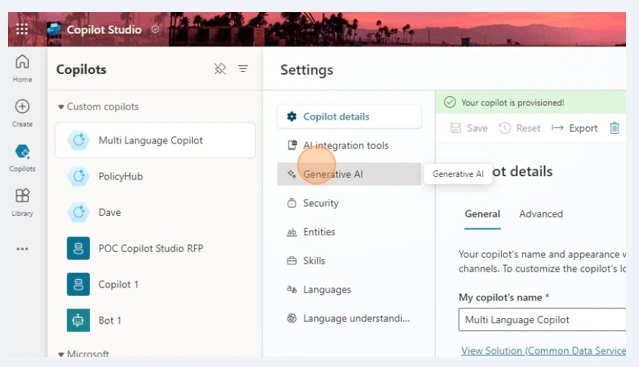Open the Copilots list filter icon

click(x=243, y=69)
